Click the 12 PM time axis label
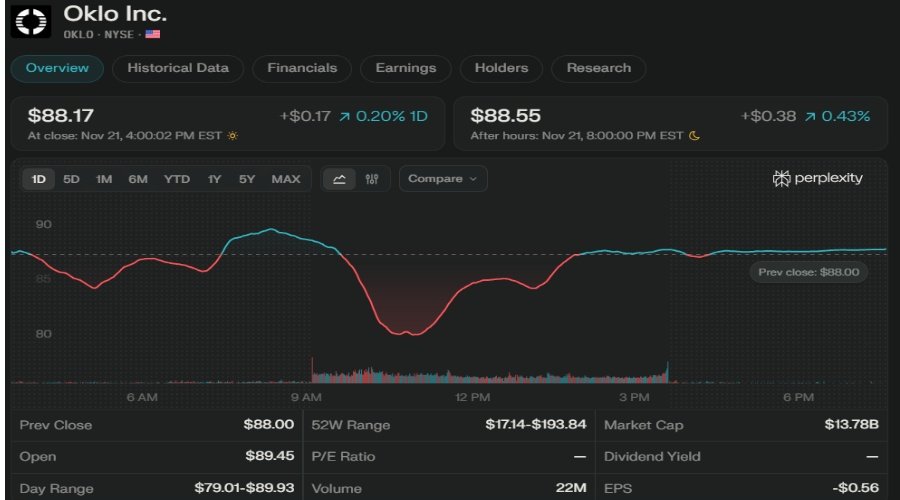The width and height of the screenshot is (900, 500). click(472, 397)
